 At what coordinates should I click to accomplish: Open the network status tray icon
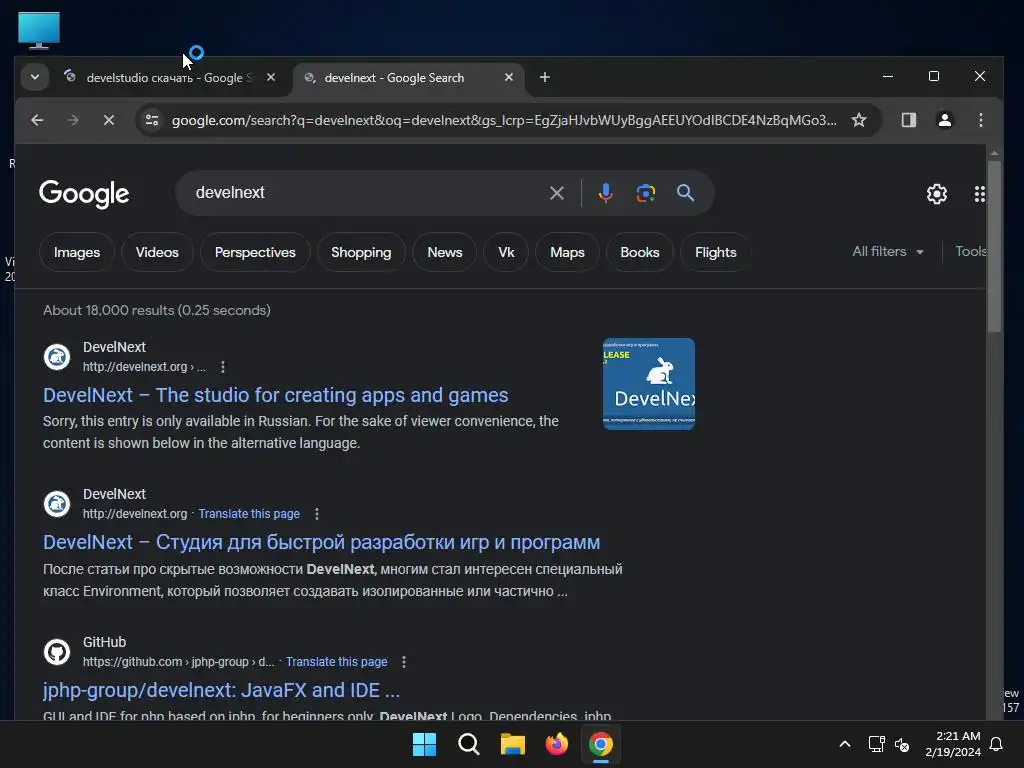876,744
